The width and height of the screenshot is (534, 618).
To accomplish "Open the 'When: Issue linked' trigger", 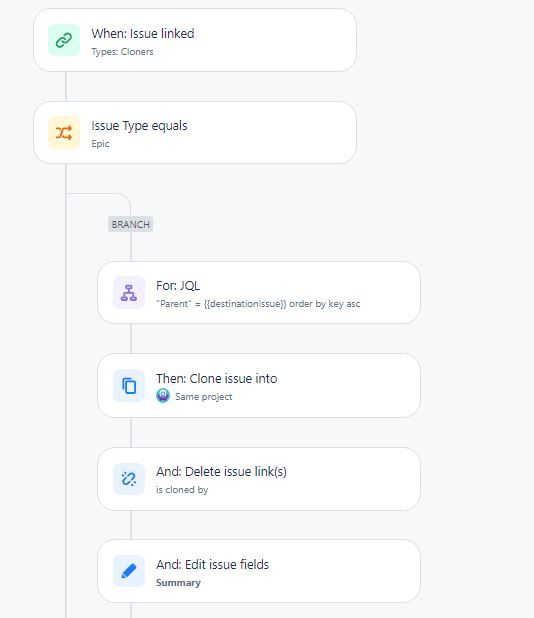I will pyautogui.click(x=195, y=40).
